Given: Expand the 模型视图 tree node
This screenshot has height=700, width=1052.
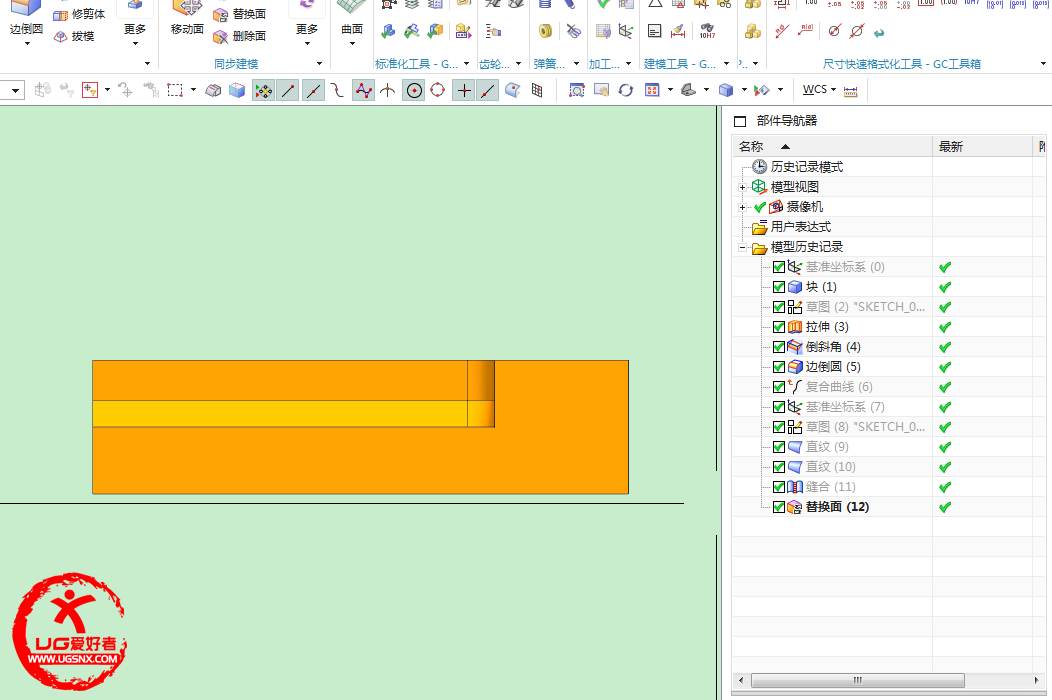Looking at the screenshot, I should 743,187.
